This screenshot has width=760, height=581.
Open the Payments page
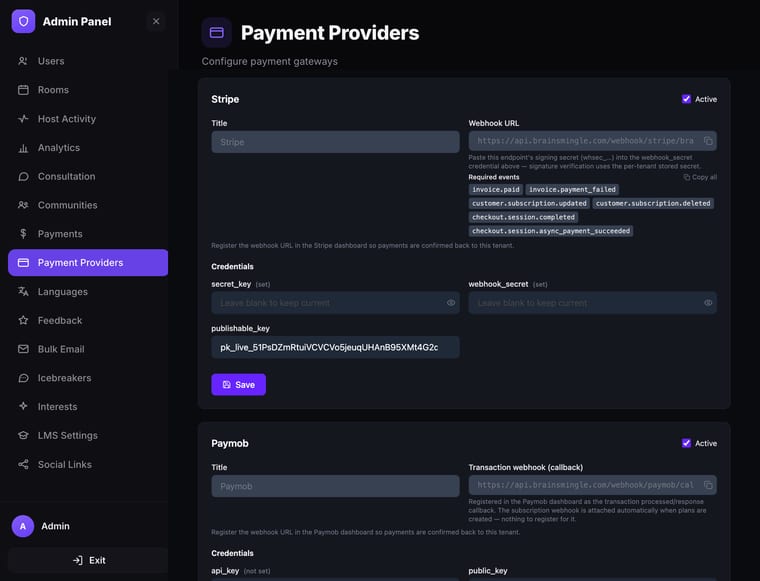click(88, 234)
